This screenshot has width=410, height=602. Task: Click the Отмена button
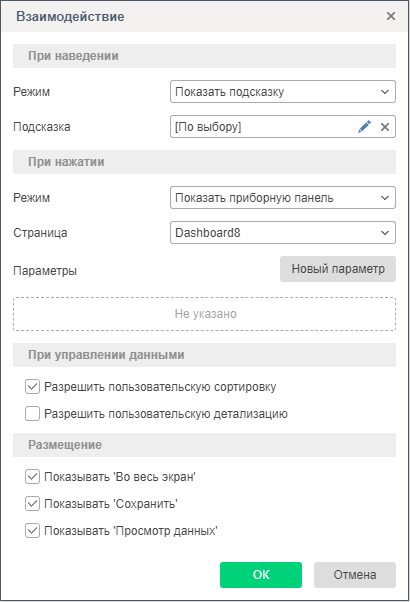tap(355, 575)
